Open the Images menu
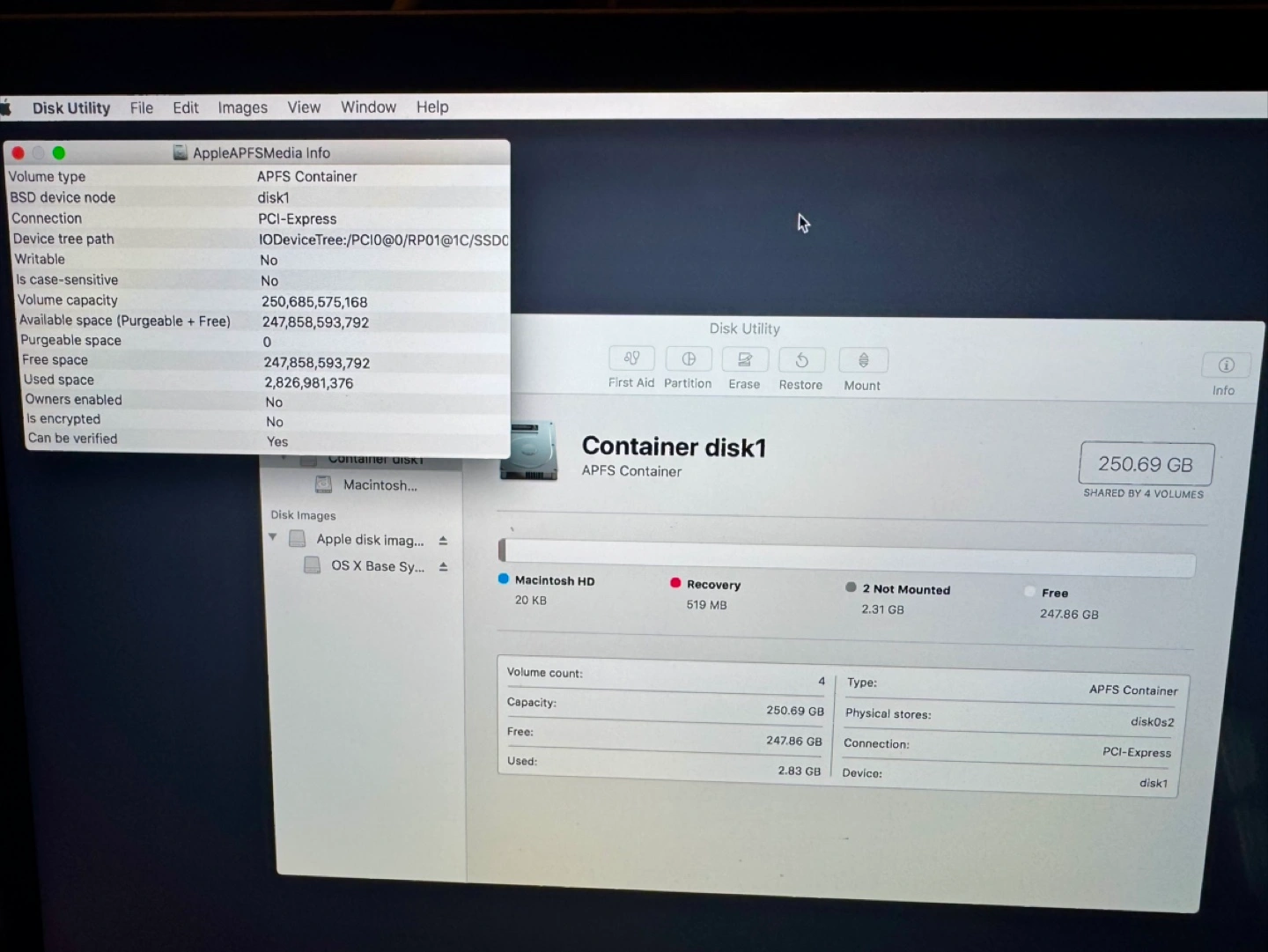Image resolution: width=1268 pixels, height=952 pixels. 242,107
